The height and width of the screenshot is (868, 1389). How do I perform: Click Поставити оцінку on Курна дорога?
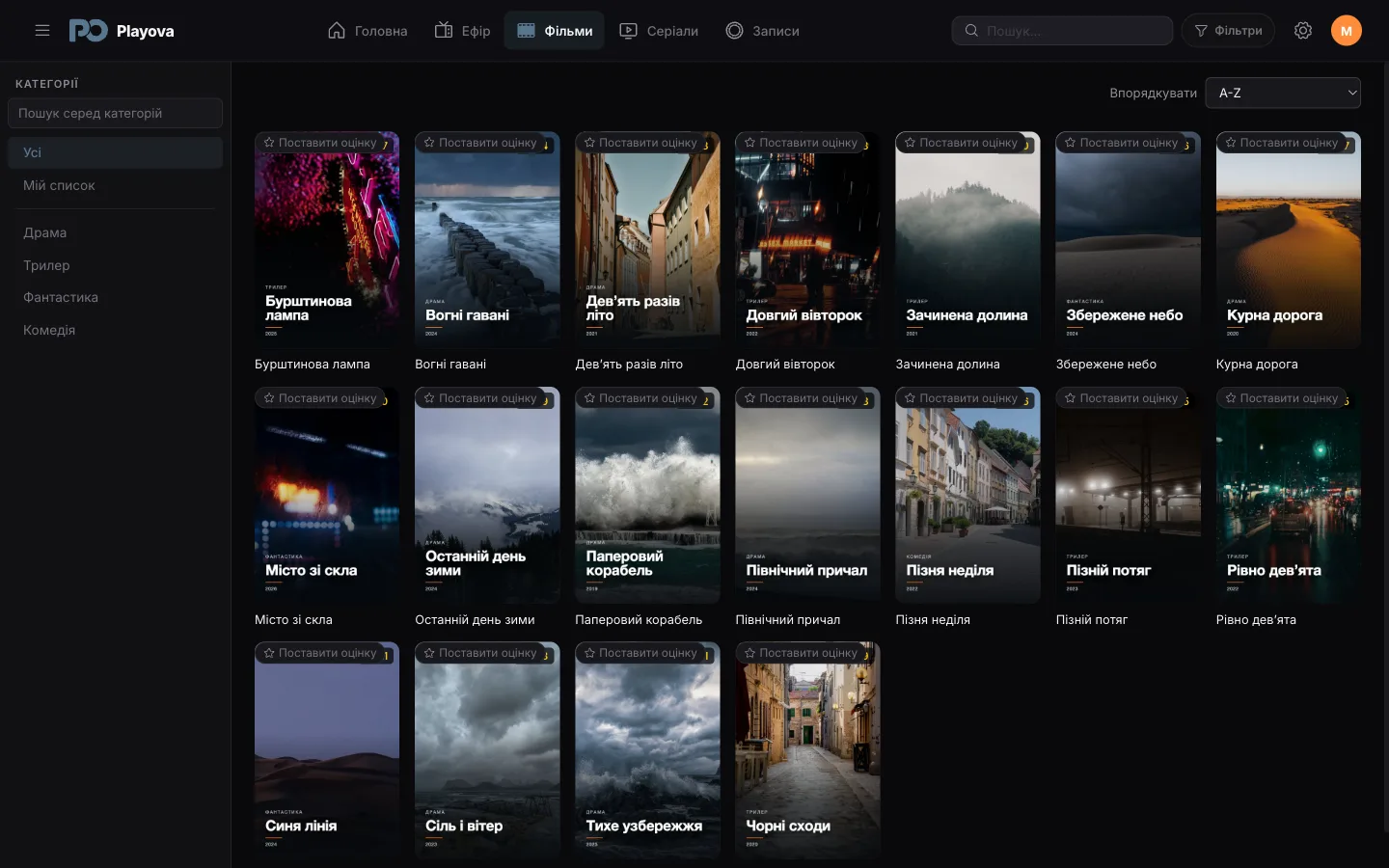[x=1282, y=143]
